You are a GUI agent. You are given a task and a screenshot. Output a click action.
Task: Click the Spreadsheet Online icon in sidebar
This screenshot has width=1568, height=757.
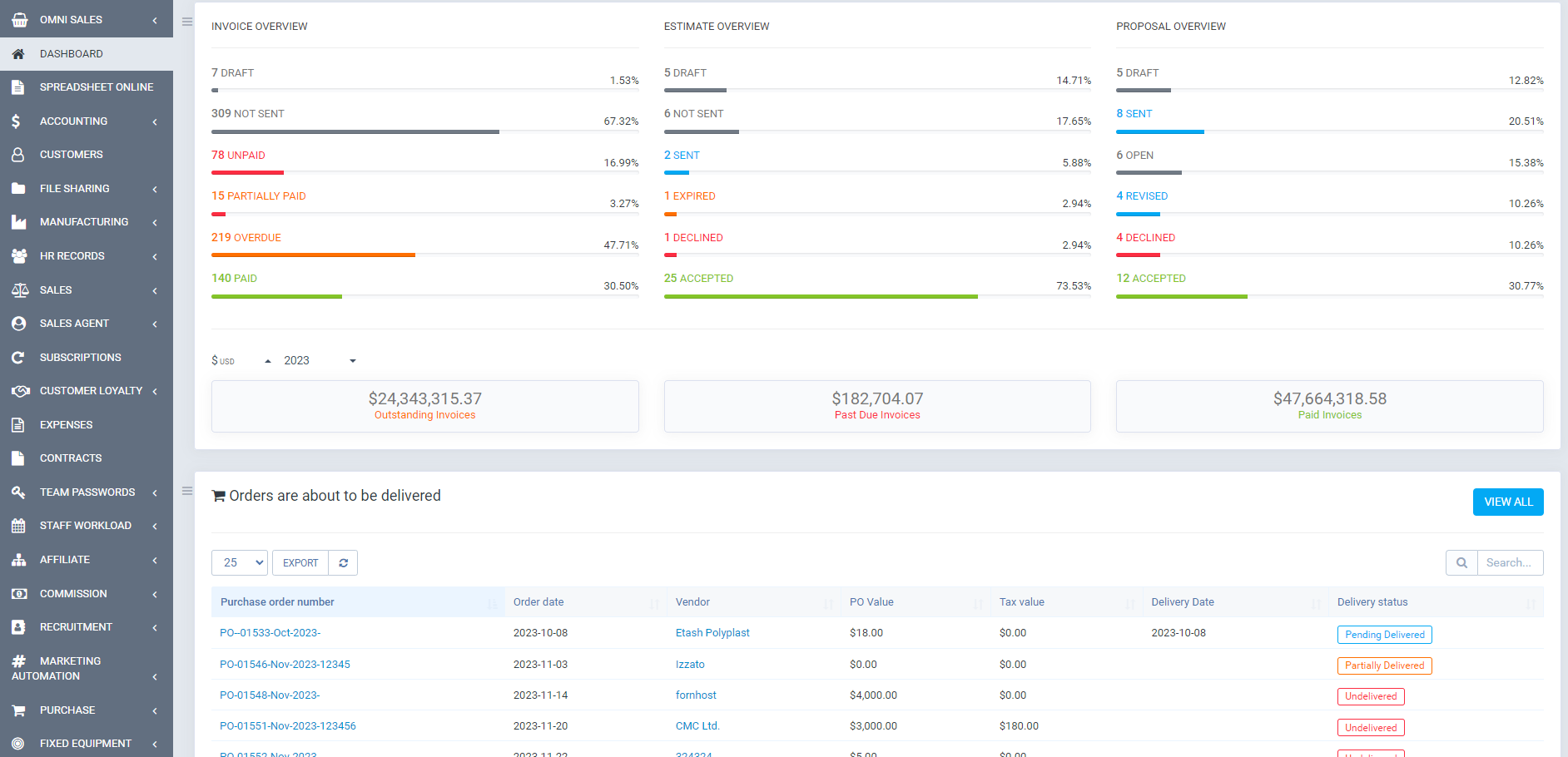coord(18,87)
